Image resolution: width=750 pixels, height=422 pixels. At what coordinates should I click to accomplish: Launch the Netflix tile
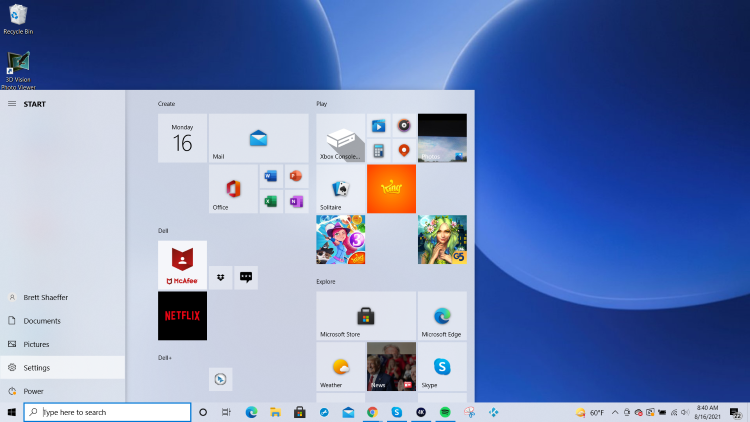coord(182,315)
